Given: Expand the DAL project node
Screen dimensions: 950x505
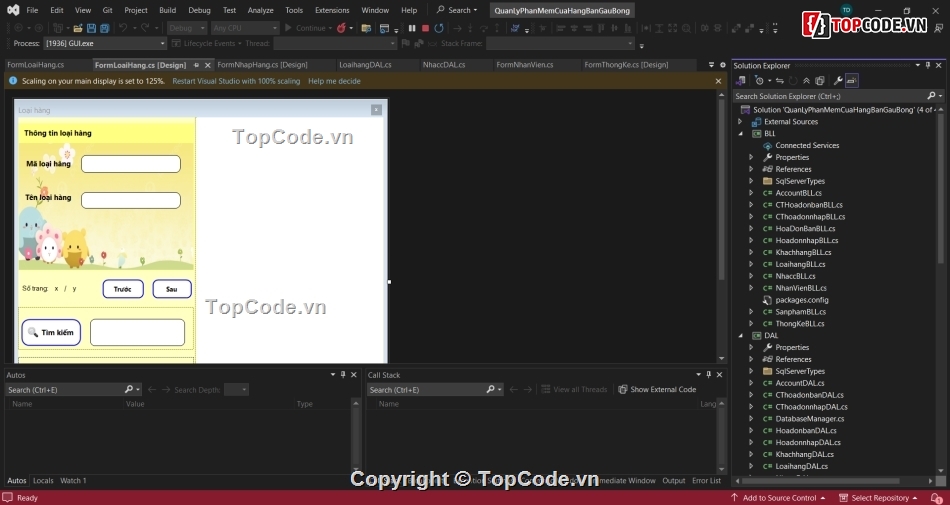Looking at the screenshot, I should [x=741, y=336].
